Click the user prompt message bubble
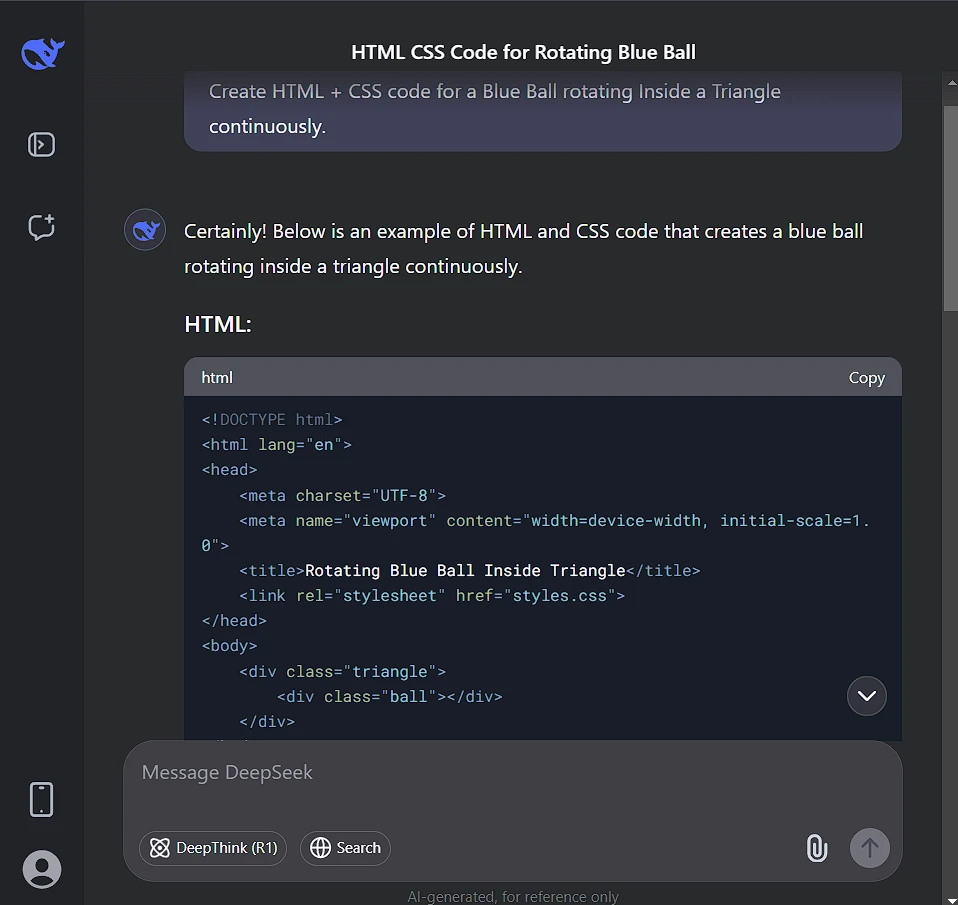The width and height of the screenshot is (958, 905). 543,110
